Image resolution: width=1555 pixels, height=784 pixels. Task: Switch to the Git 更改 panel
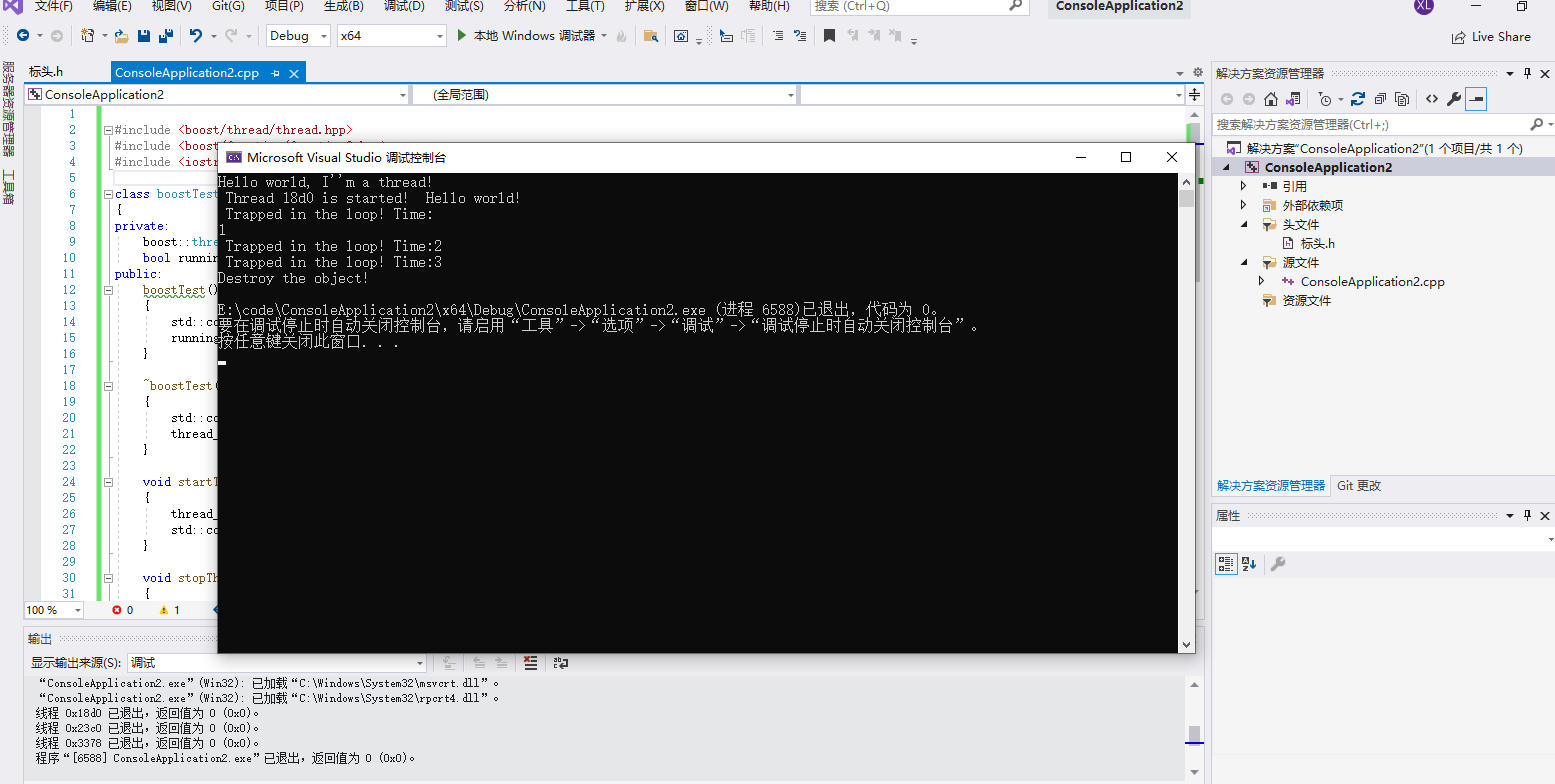coord(1361,485)
